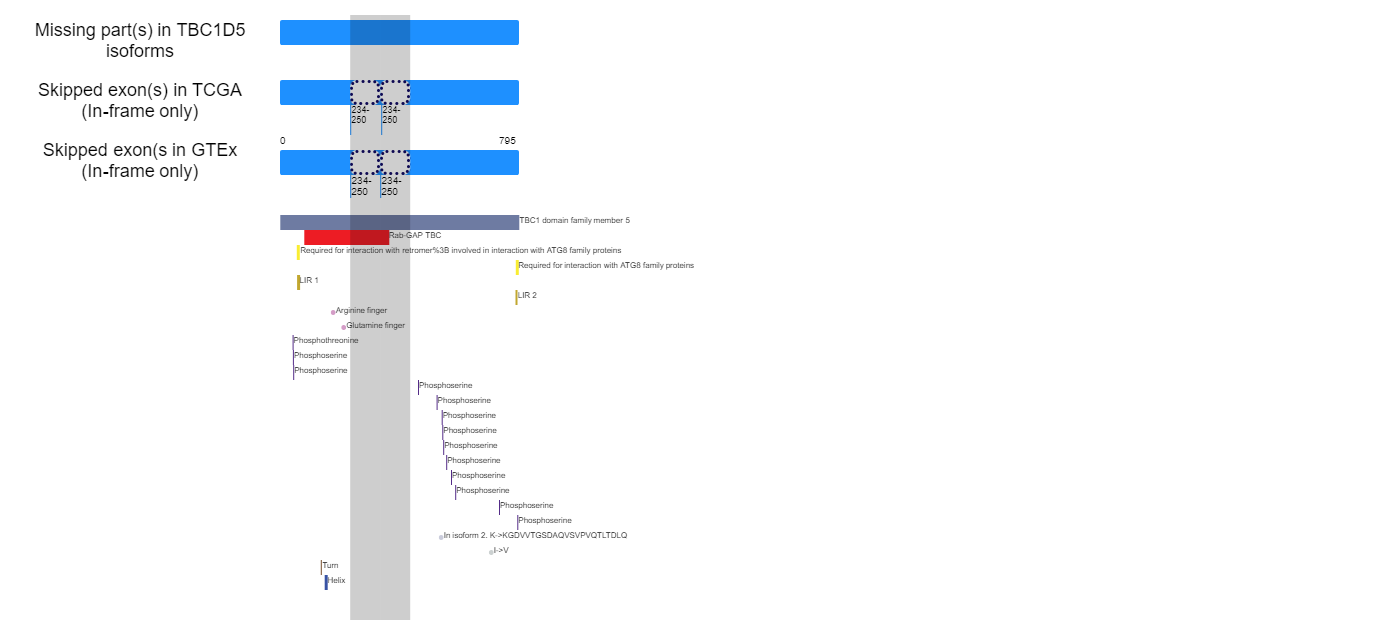Screen dimensions: 1400x620
Task: Click the yellow retromer interaction region marker
Action: (x=298, y=252)
